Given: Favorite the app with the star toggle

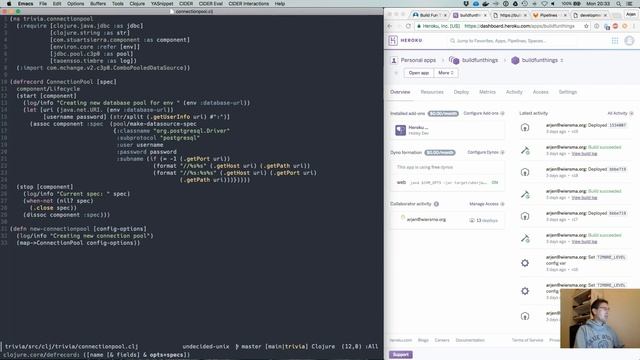Looking at the screenshot, I should pos(396,73).
